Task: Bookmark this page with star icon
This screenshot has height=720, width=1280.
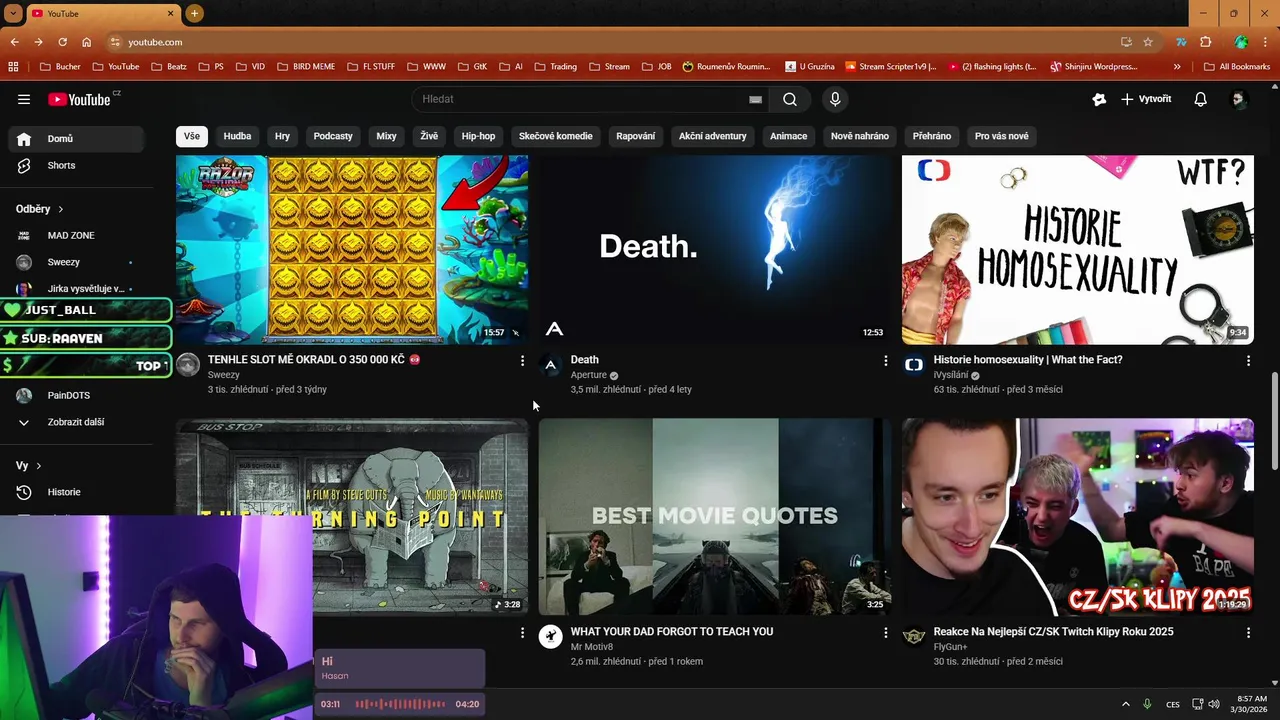Action: [x=1148, y=42]
